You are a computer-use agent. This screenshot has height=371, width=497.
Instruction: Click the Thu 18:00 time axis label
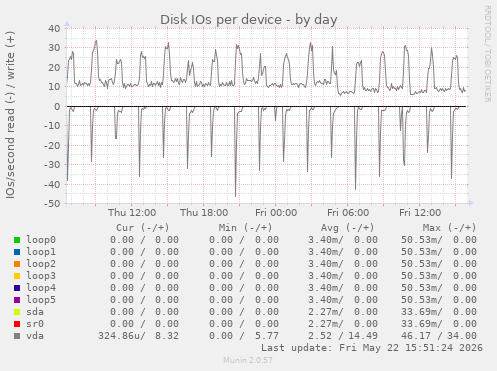coord(204,213)
